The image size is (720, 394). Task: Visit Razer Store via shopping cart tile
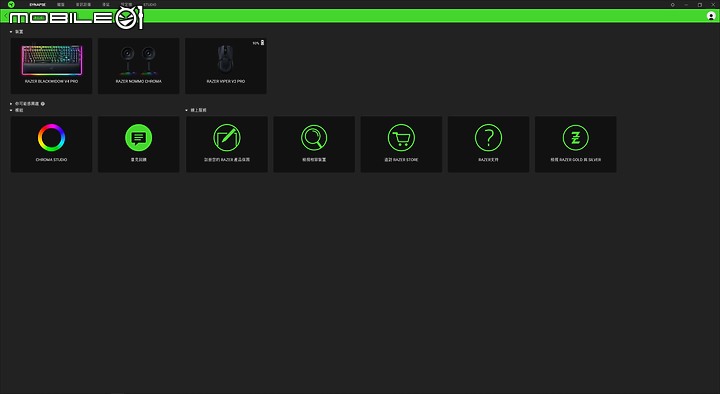coord(401,144)
